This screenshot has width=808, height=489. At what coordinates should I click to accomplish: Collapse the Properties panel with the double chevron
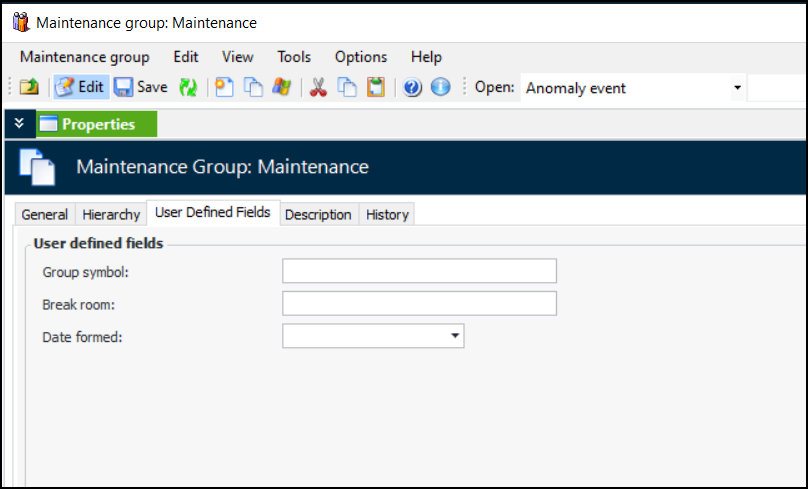point(19,124)
